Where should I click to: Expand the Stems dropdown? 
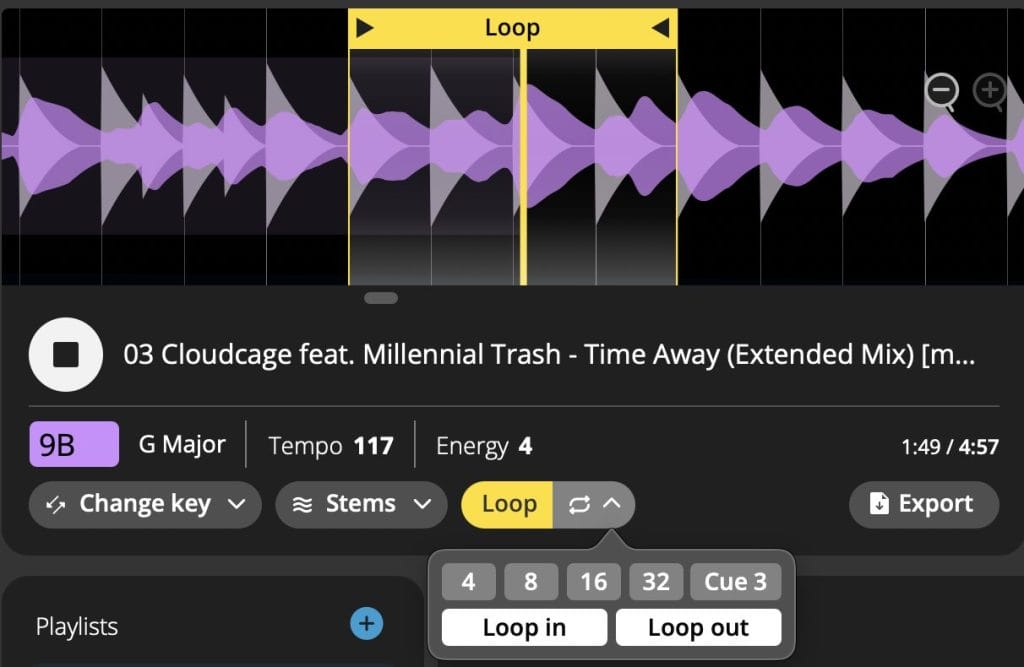coord(360,504)
